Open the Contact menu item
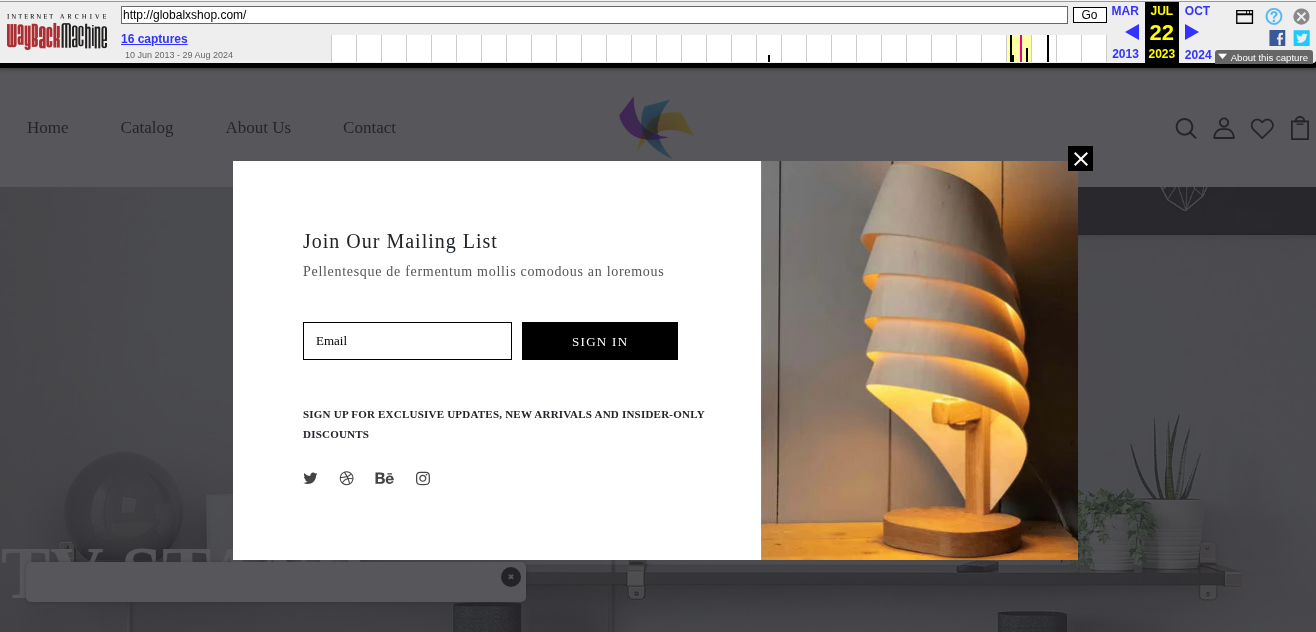This screenshot has width=1316, height=632. (x=369, y=128)
